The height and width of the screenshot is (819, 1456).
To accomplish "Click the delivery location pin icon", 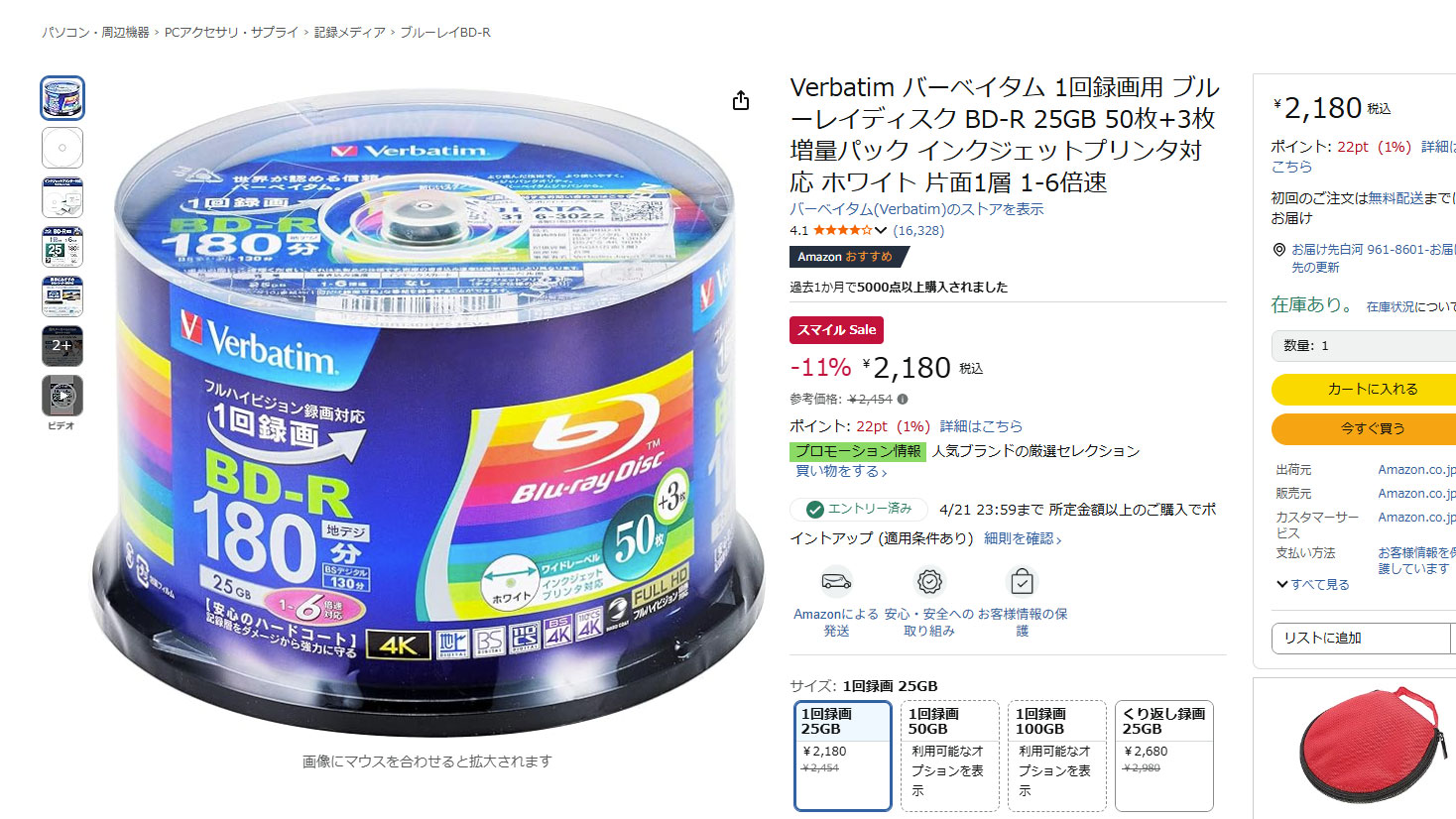I will (x=1279, y=250).
